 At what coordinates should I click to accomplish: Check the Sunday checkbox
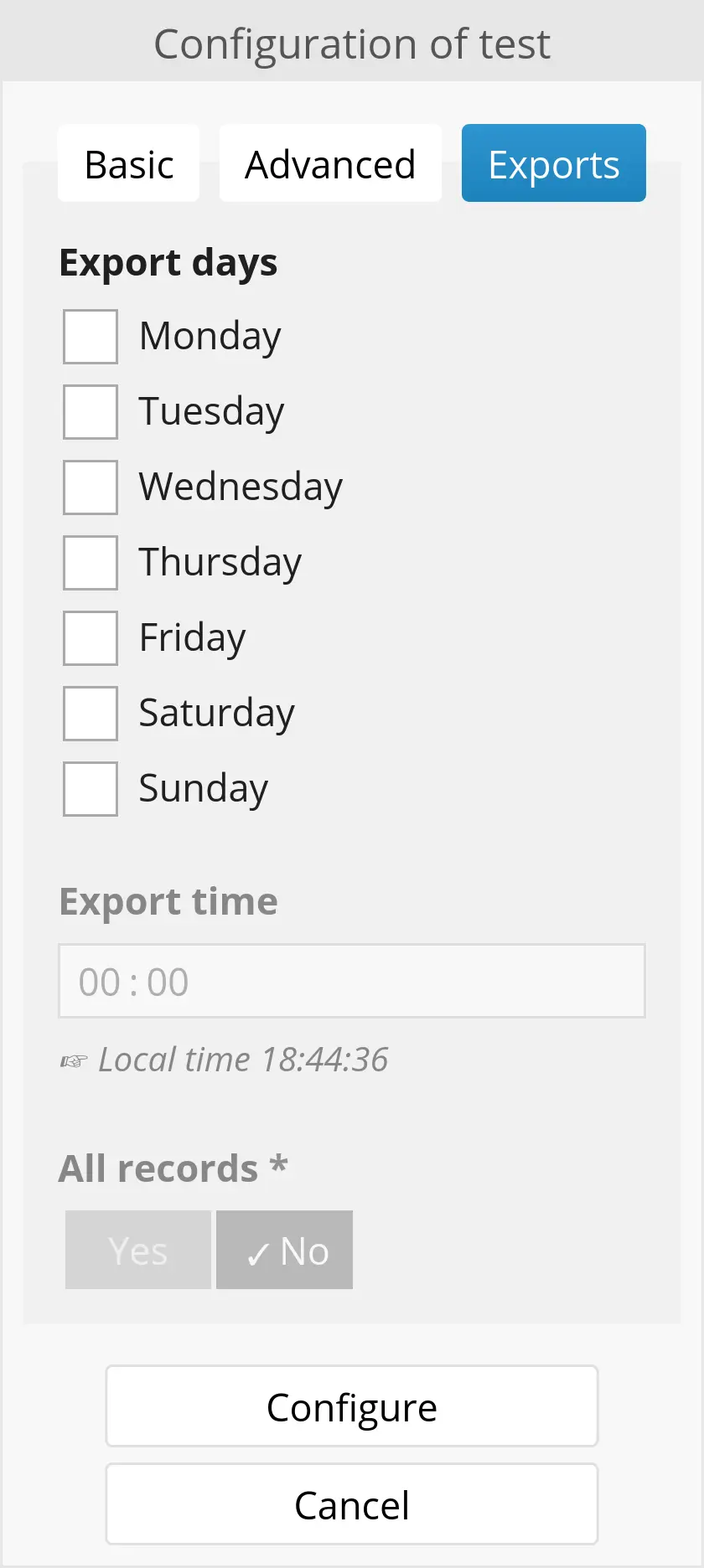[91, 789]
